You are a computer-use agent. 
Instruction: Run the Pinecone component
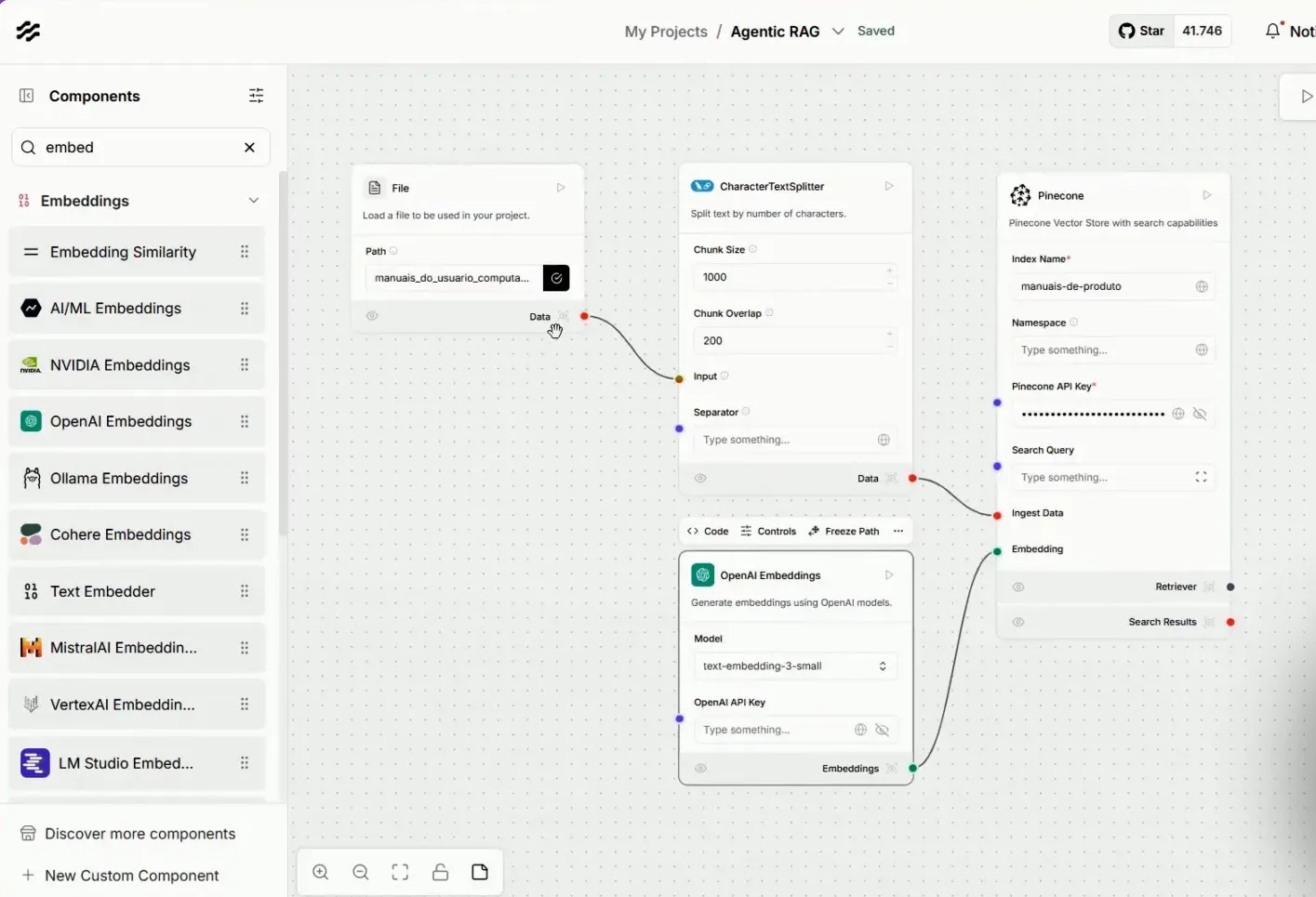tap(1207, 195)
